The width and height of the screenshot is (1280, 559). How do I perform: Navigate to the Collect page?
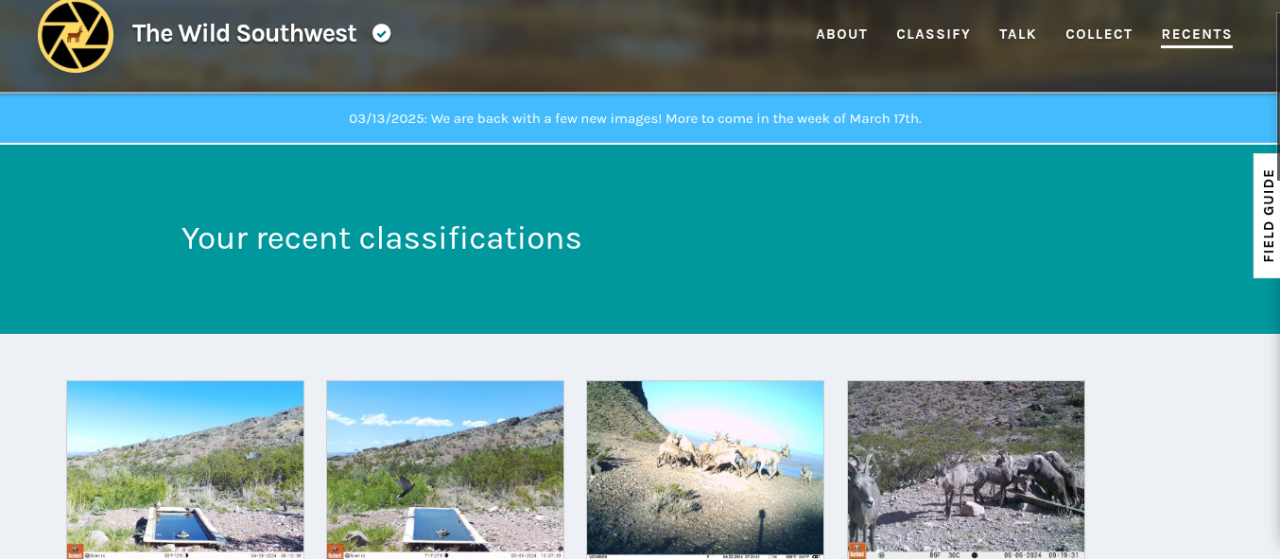(x=1098, y=34)
